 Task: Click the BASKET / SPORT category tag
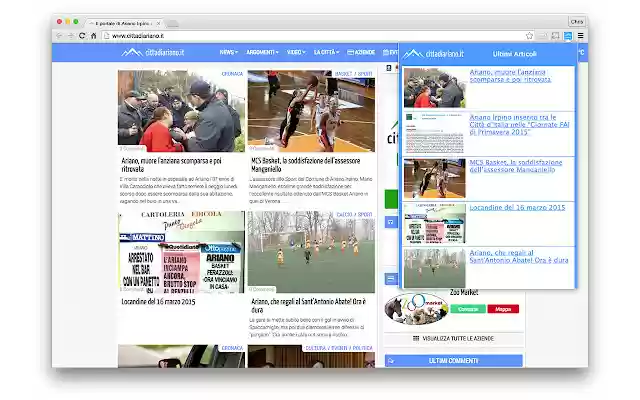click(353, 74)
